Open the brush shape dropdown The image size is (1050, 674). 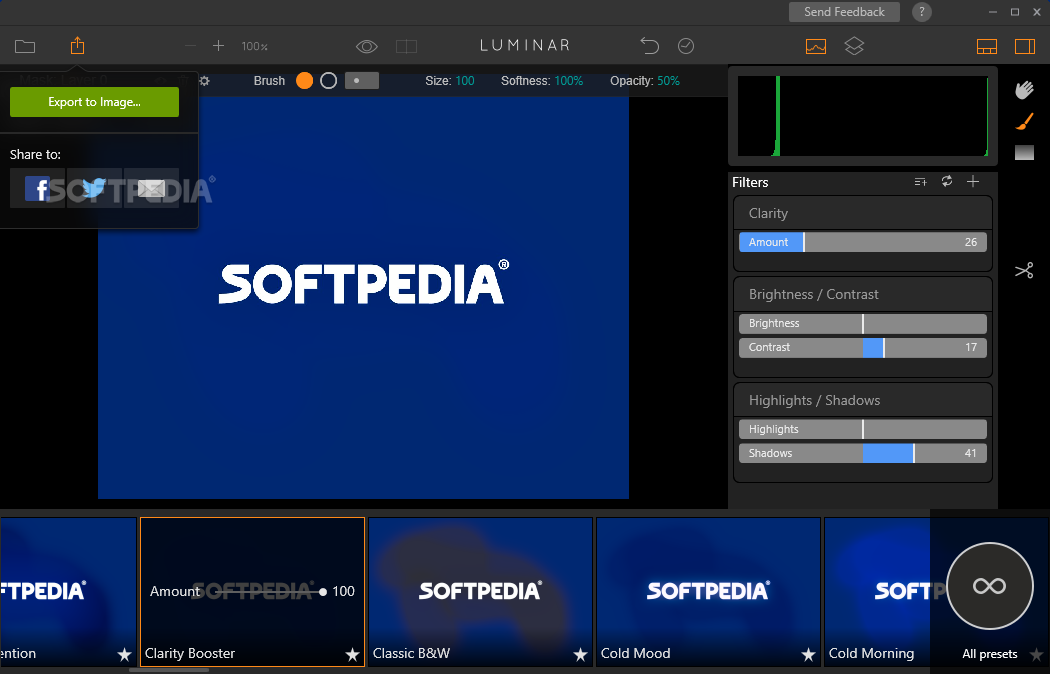(362, 80)
